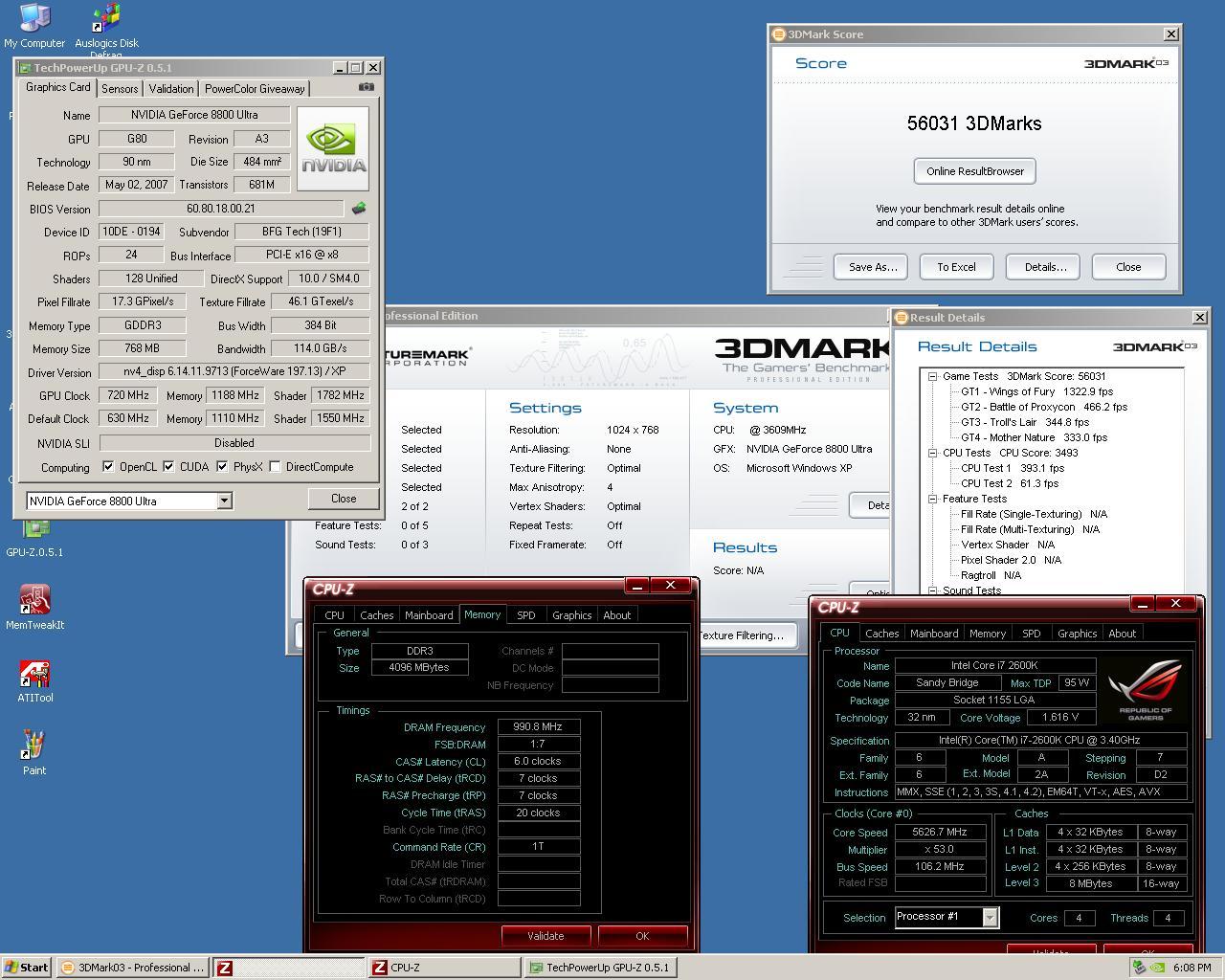Open Memory tab in CPU-Z processor window
Image resolution: width=1225 pixels, height=980 pixels.
point(987,634)
